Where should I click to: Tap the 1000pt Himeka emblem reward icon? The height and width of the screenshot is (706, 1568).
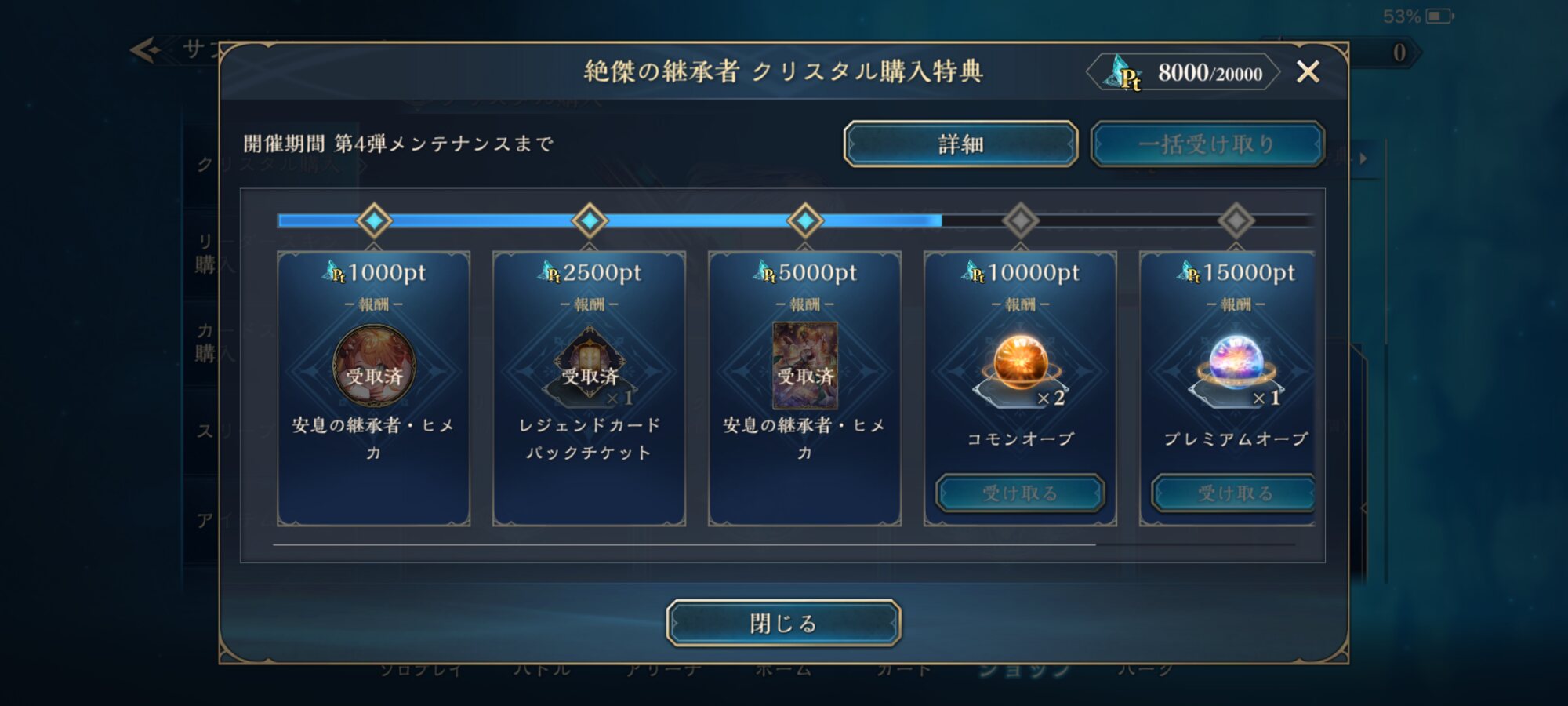[374, 366]
